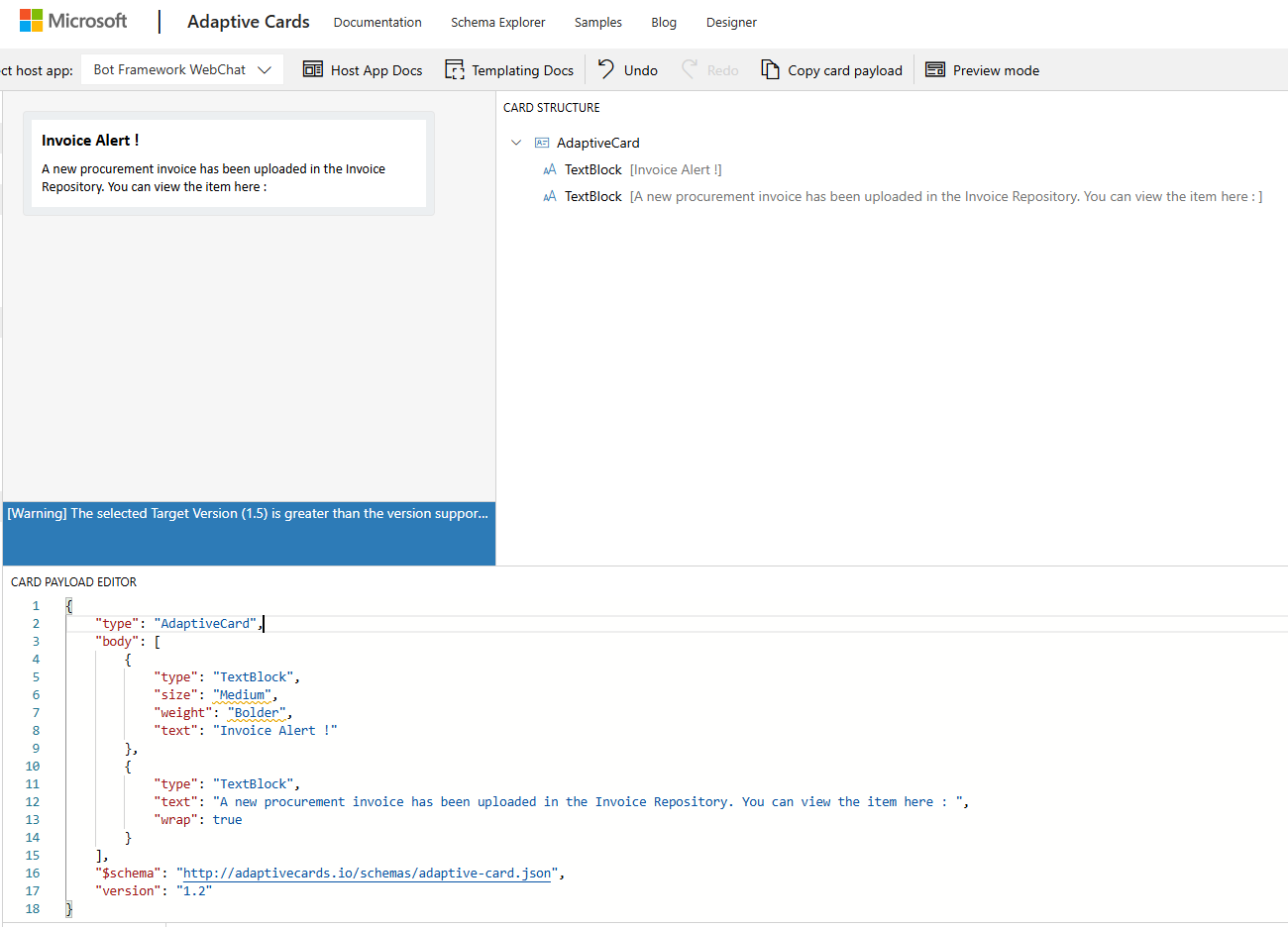Open the adaptive-card.json schema URL
Viewport: 1288px width, 927px height.
pyautogui.click(x=367, y=873)
